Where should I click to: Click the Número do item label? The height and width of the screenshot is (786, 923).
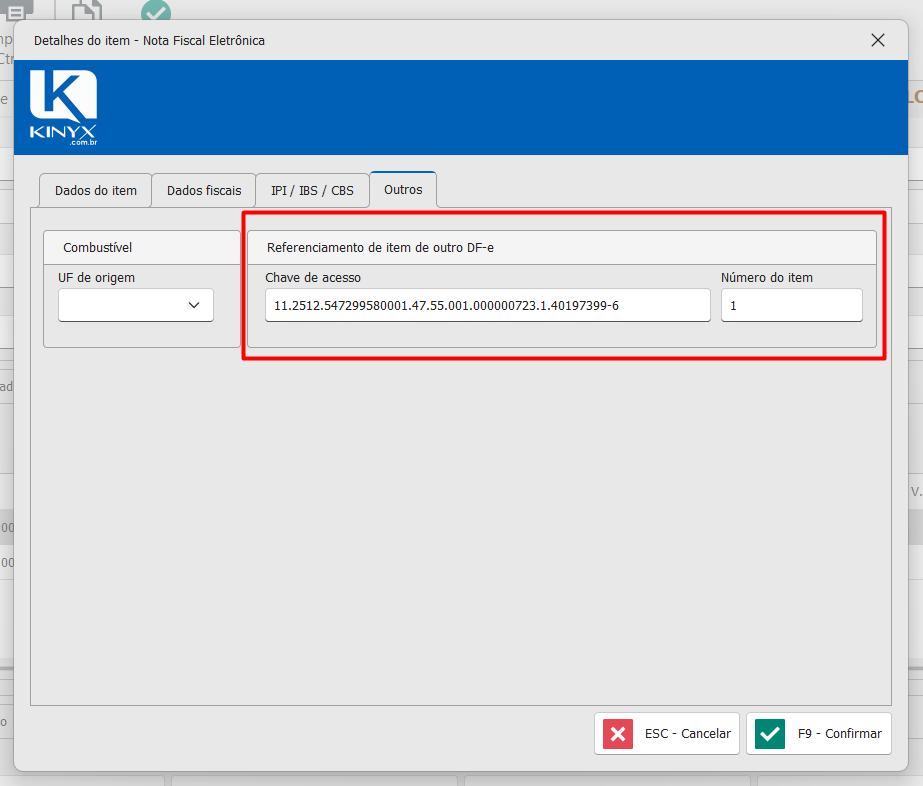coord(767,277)
